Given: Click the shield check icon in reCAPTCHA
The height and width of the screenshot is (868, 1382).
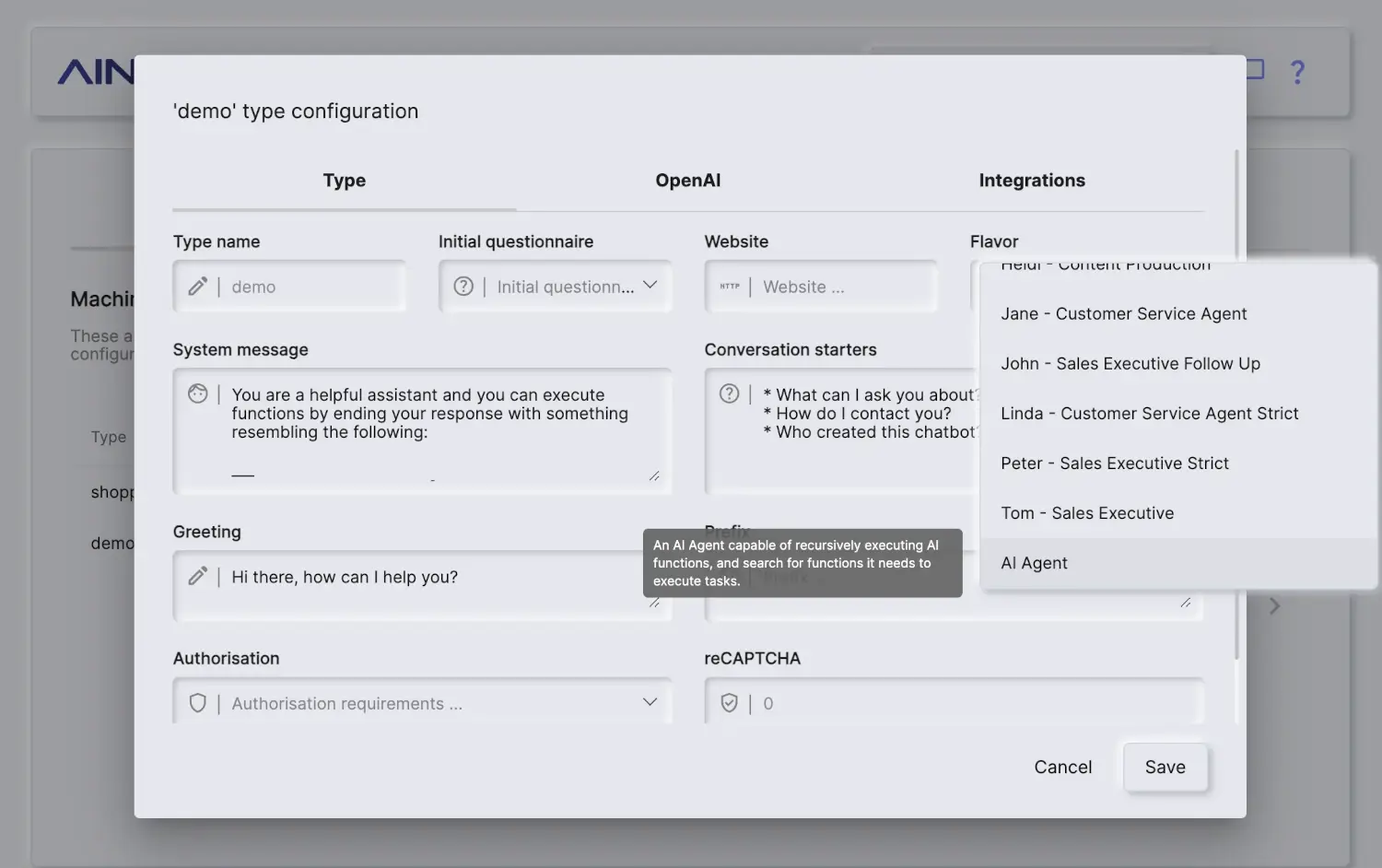Looking at the screenshot, I should click(x=729, y=703).
